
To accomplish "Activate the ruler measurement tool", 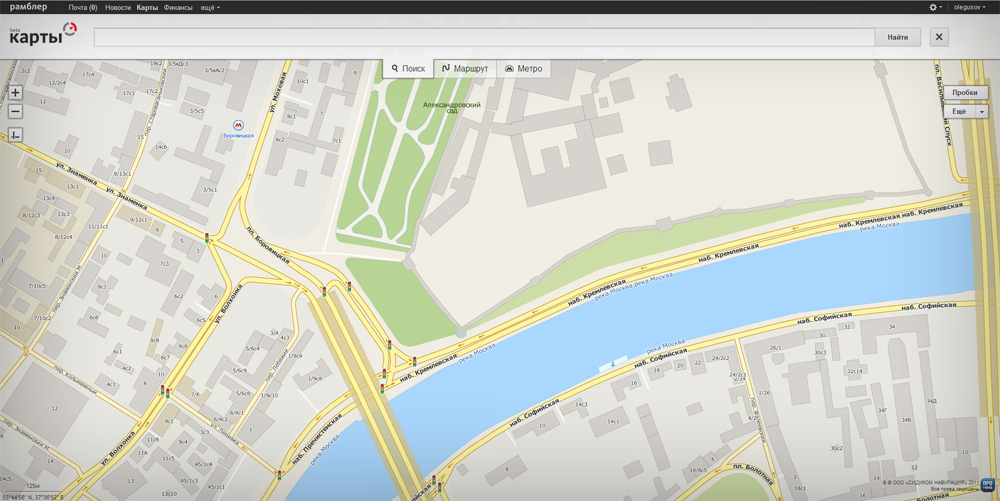I will click(x=15, y=135).
